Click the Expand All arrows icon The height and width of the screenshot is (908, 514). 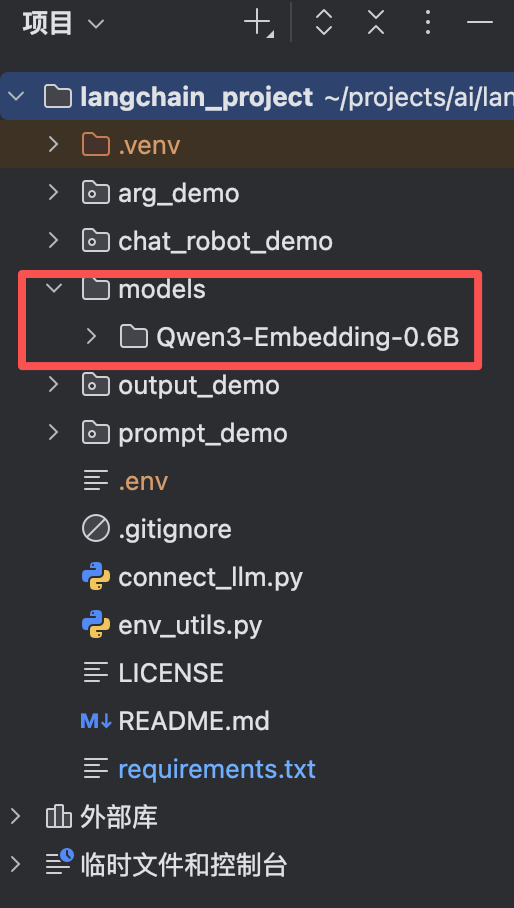click(323, 23)
